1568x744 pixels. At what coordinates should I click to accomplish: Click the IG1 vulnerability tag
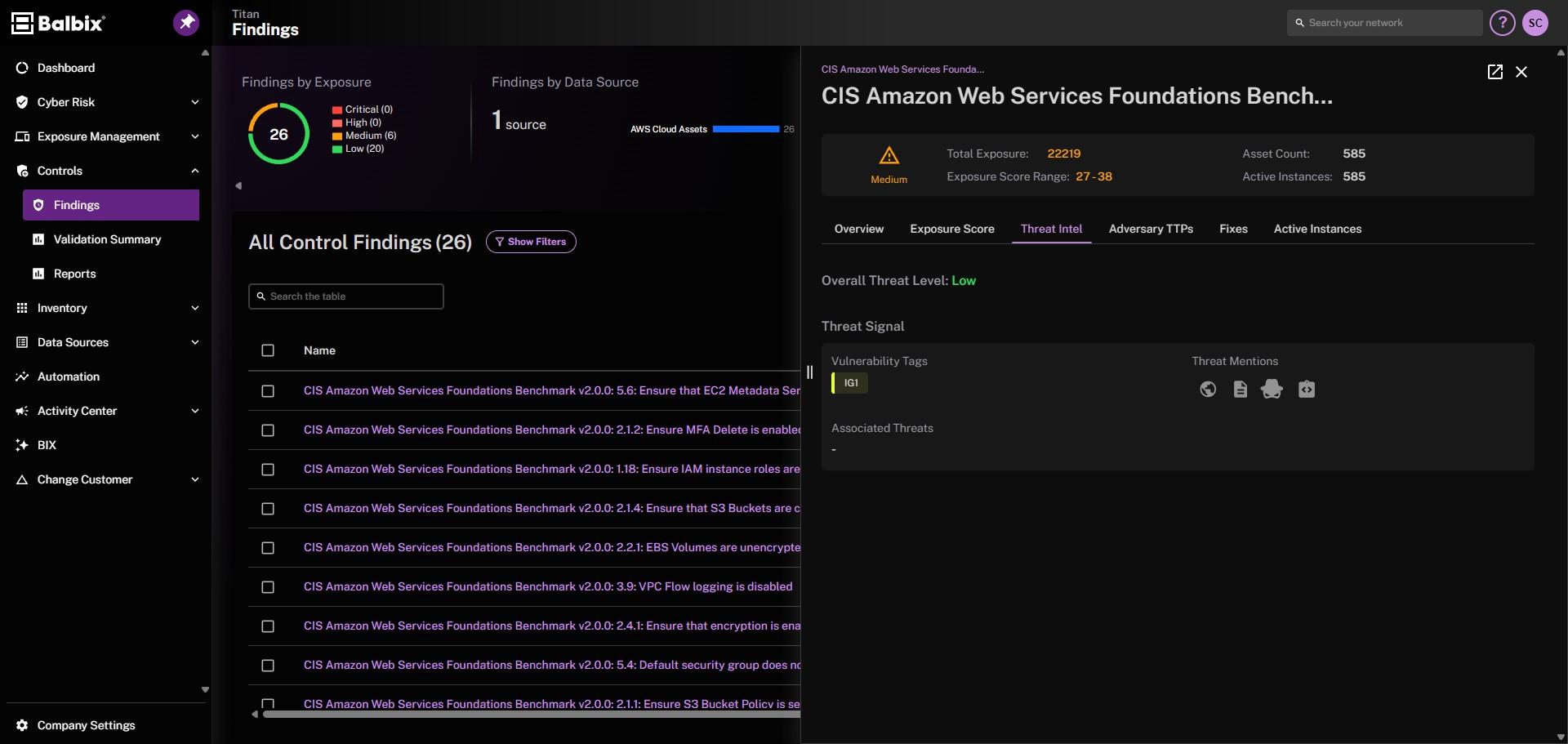pyautogui.click(x=850, y=383)
